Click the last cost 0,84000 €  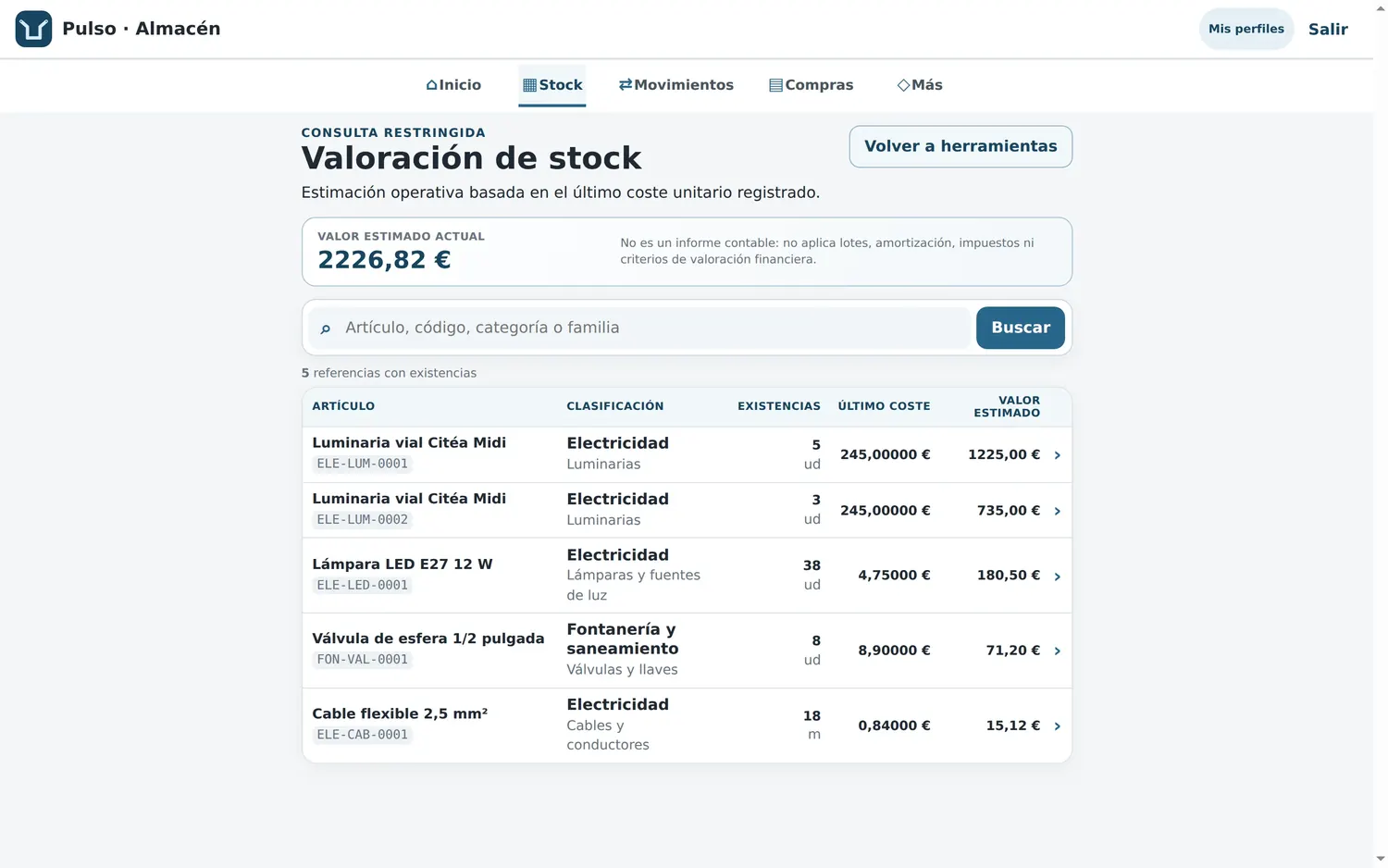[894, 725]
